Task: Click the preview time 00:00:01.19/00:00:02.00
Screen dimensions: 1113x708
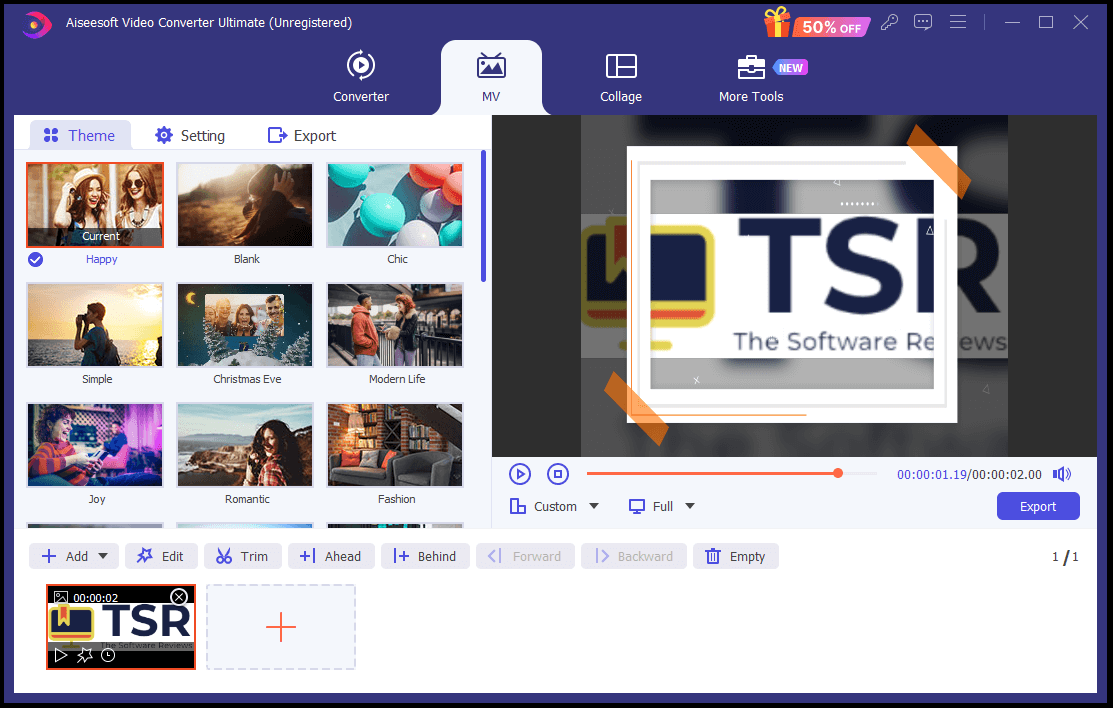Action: (969, 474)
